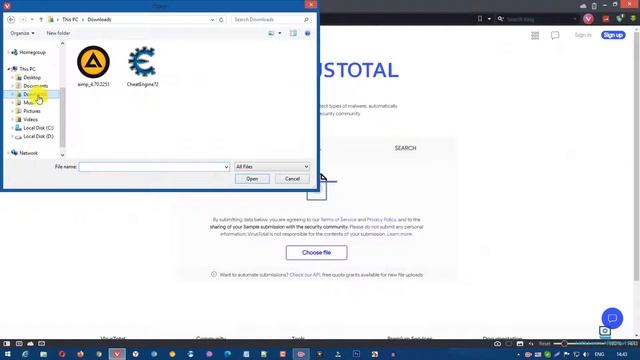Click the File name input field
This screenshot has height=360, width=640.
pos(154,167)
